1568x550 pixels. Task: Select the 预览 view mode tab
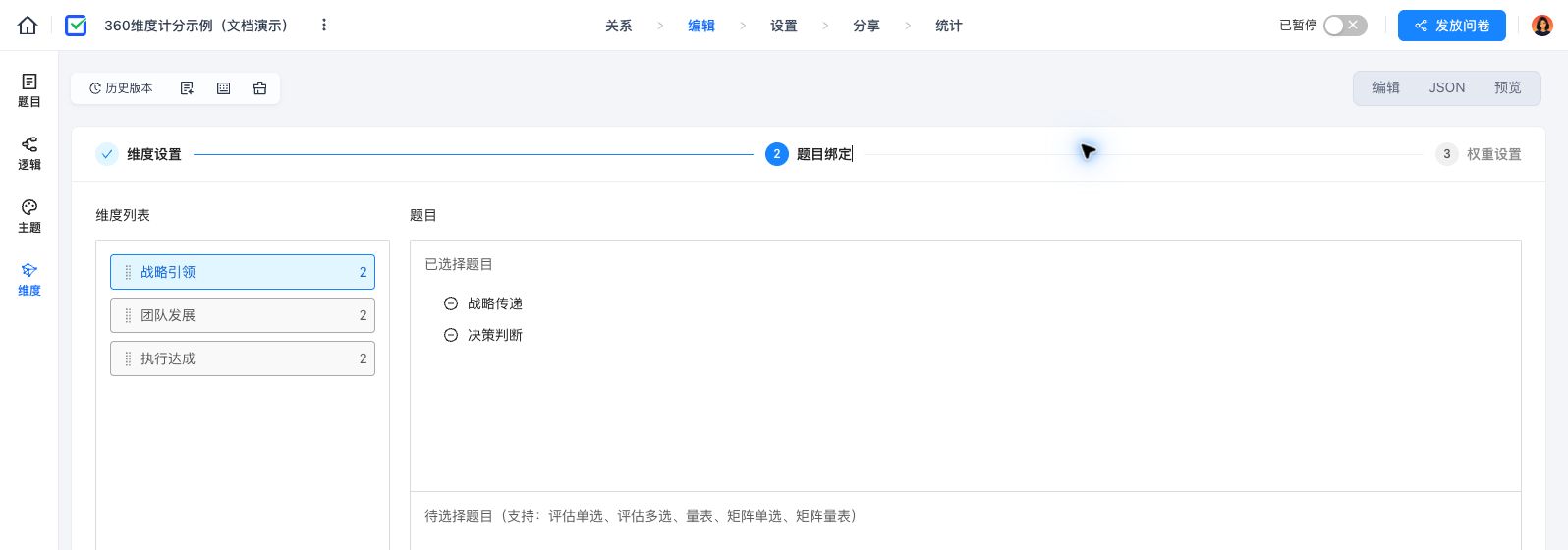pos(1508,88)
